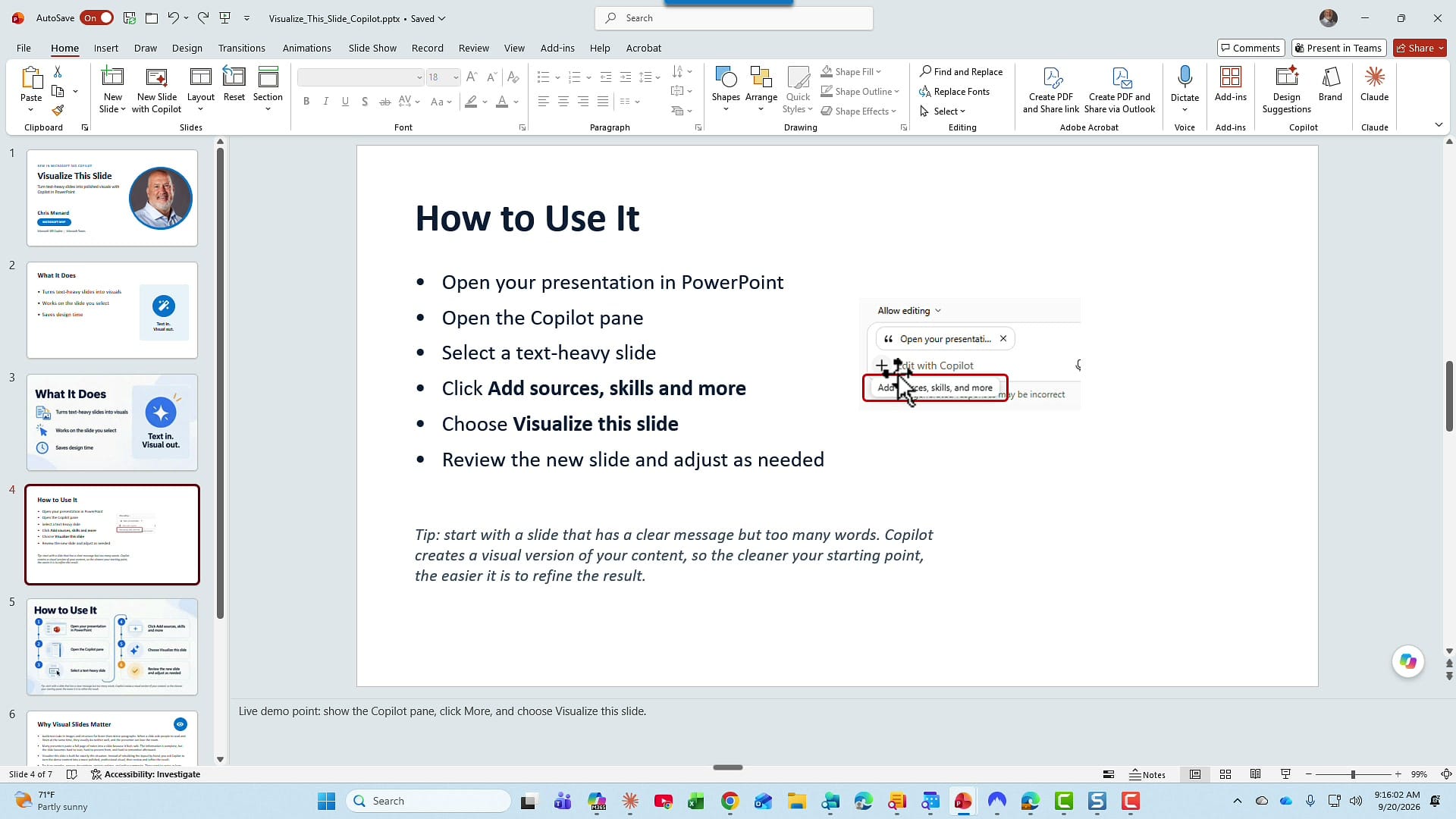Toggle Underline formatting
The image size is (1456, 819).
pyautogui.click(x=346, y=102)
